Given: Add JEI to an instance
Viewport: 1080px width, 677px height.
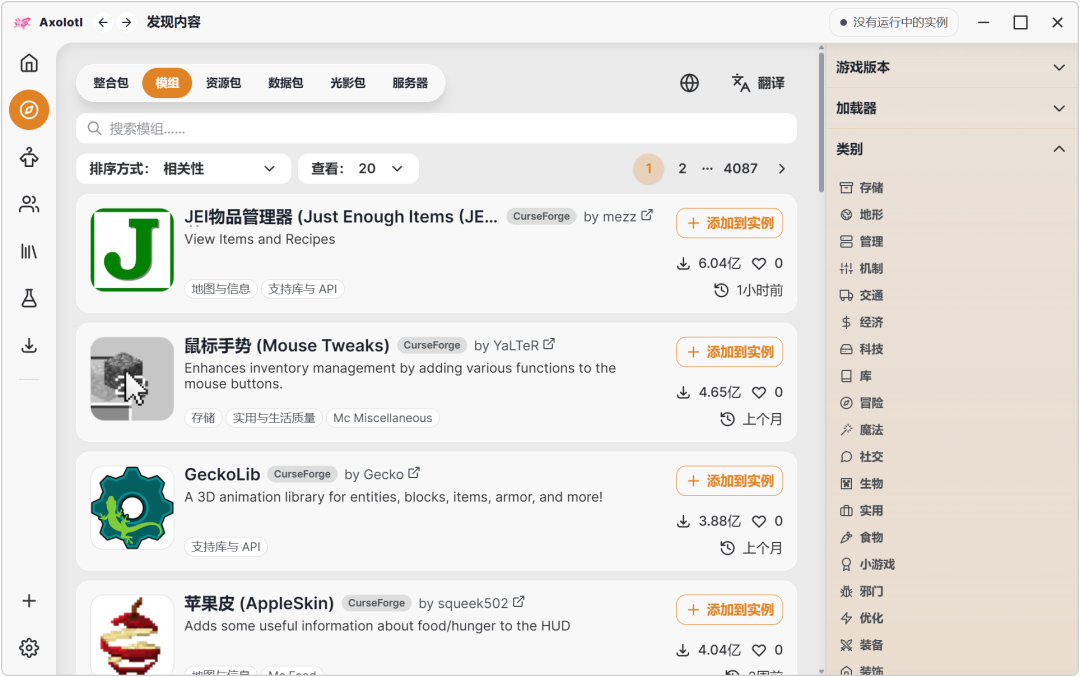Looking at the screenshot, I should coord(729,223).
